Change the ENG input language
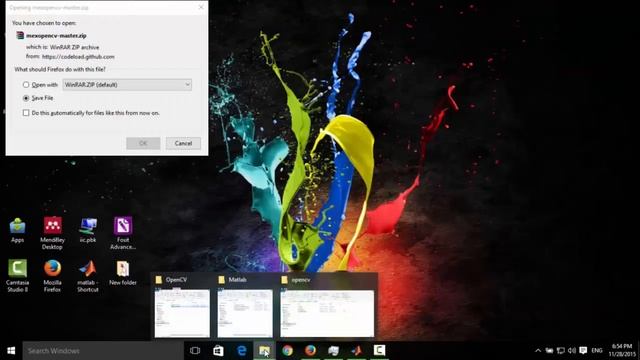640x360 pixels. point(597,351)
